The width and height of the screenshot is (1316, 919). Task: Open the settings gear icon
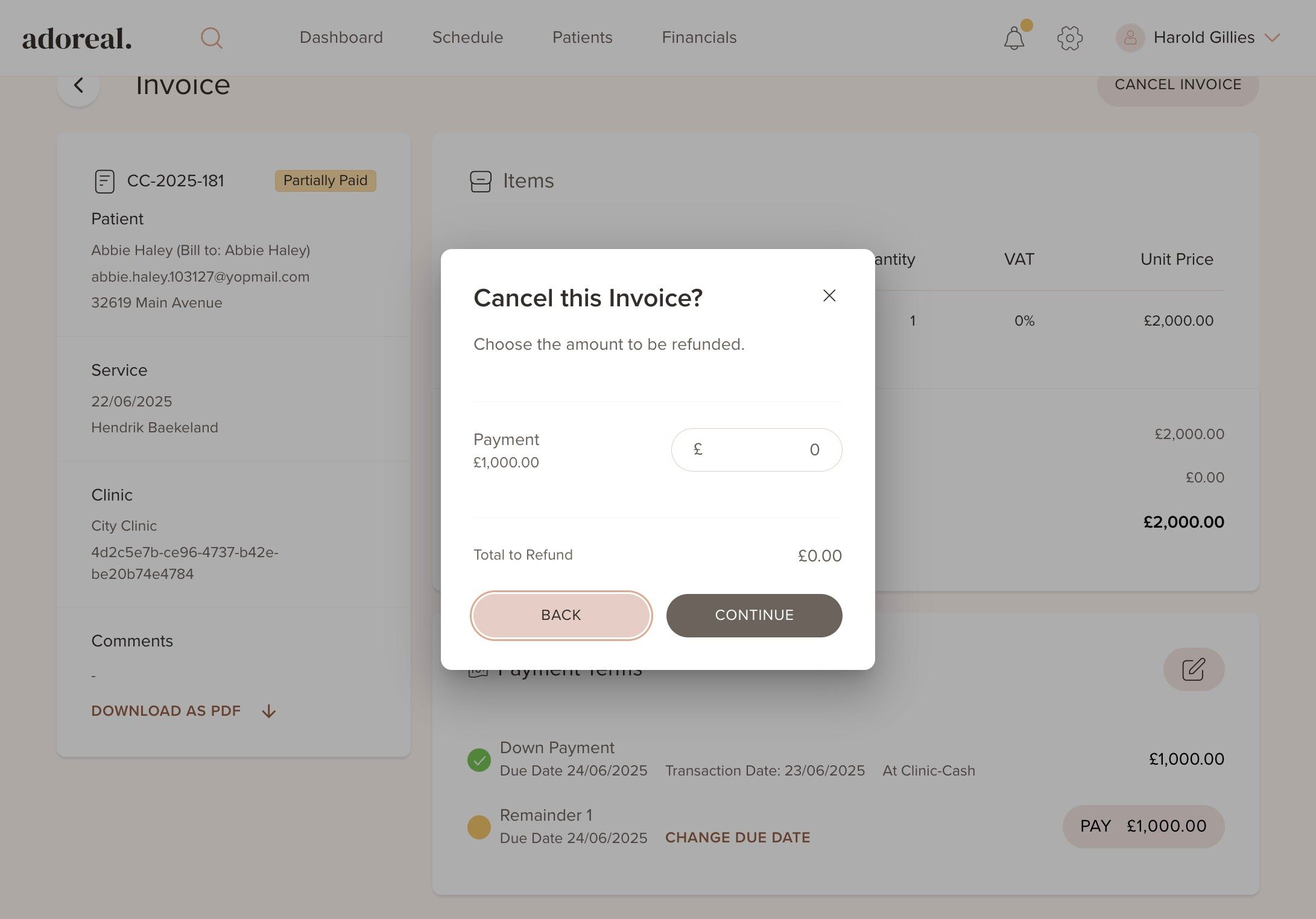point(1069,38)
